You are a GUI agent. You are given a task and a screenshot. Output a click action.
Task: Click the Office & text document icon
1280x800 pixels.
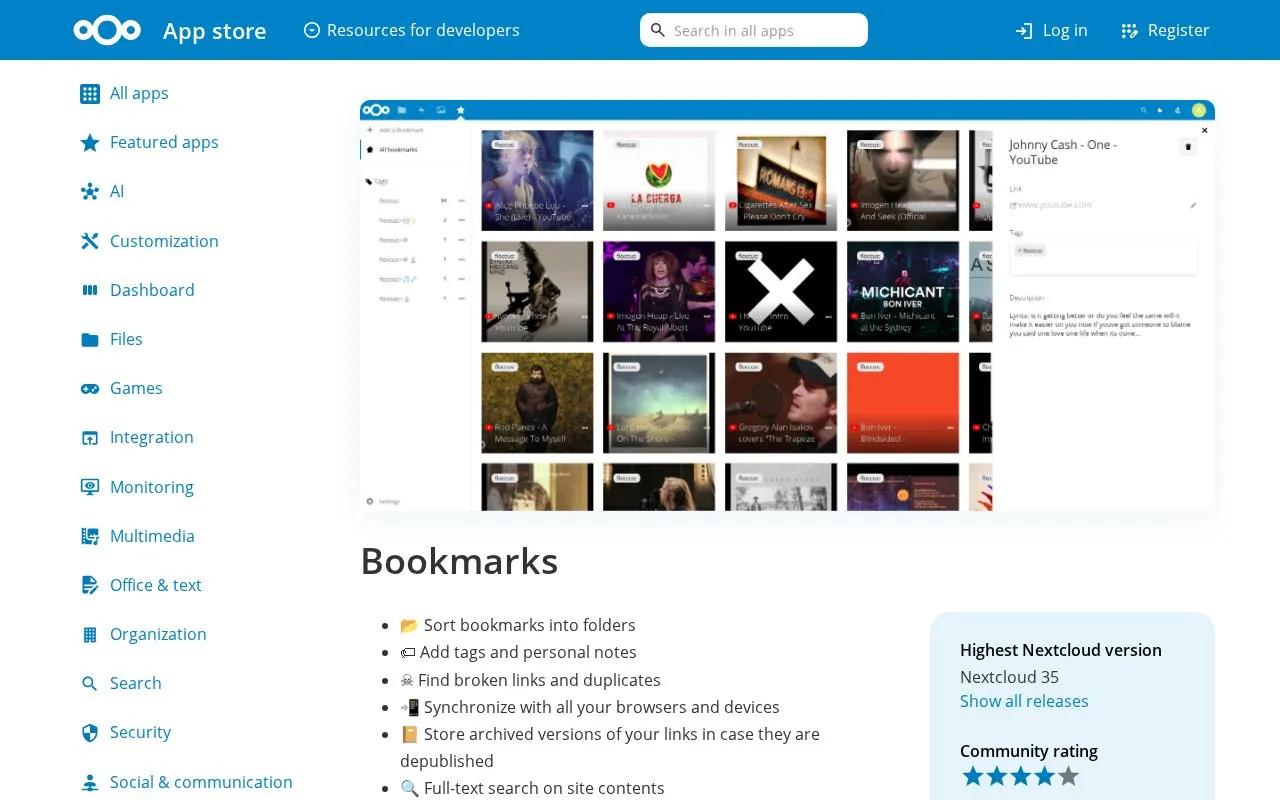[x=90, y=585]
